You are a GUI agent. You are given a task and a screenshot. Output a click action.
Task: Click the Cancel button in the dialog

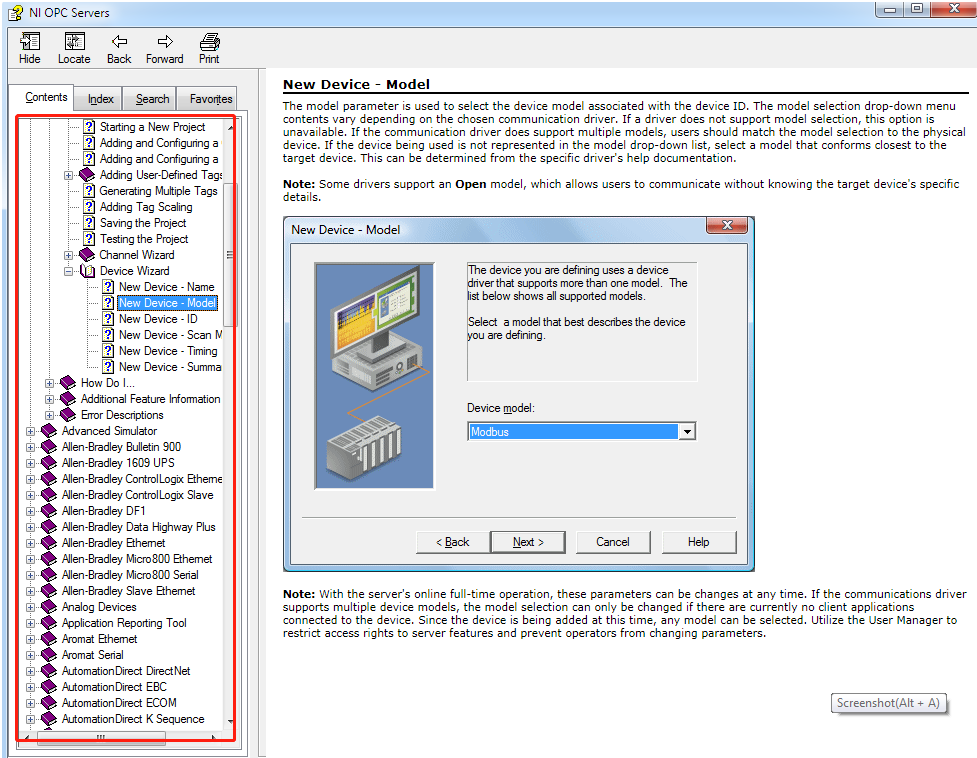click(x=613, y=542)
